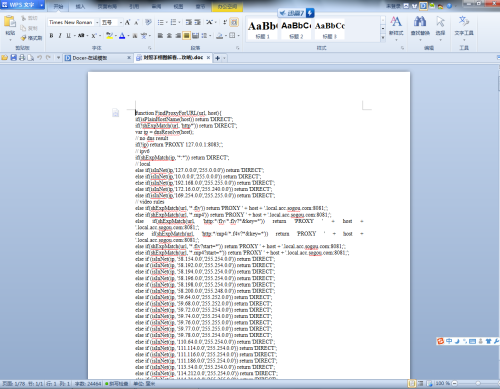Click the print preview icon
Screen dimensions: 500x389
click(x=31, y=58)
